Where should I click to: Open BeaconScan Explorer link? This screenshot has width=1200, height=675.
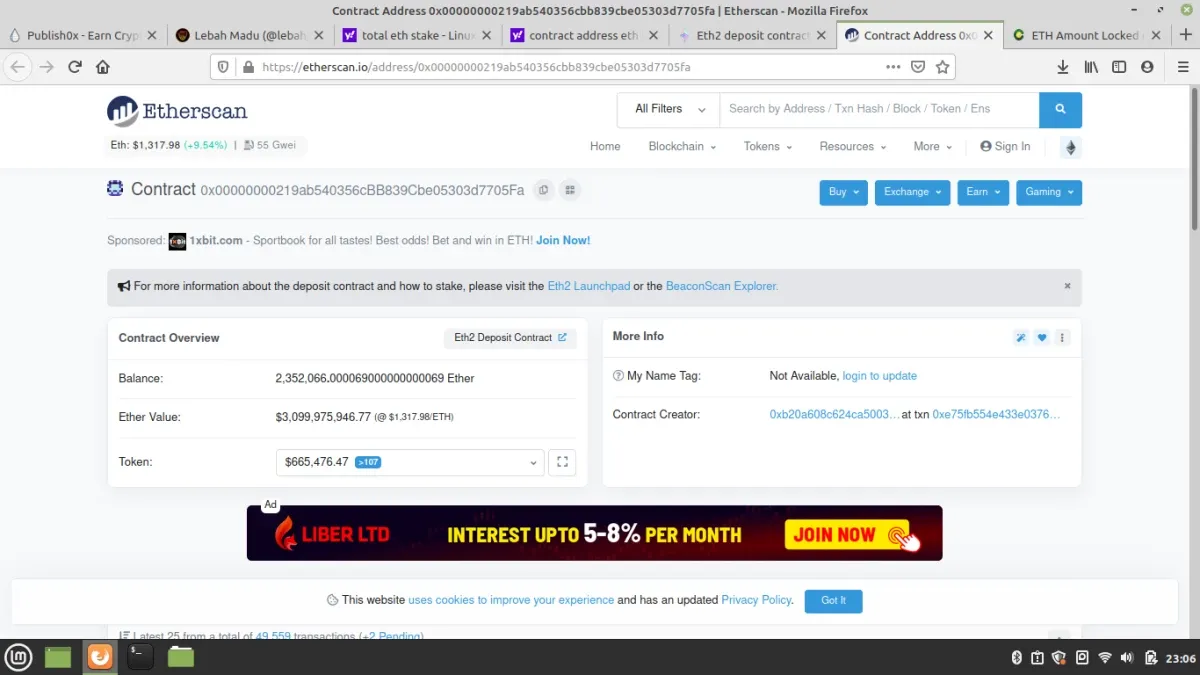[722, 286]
